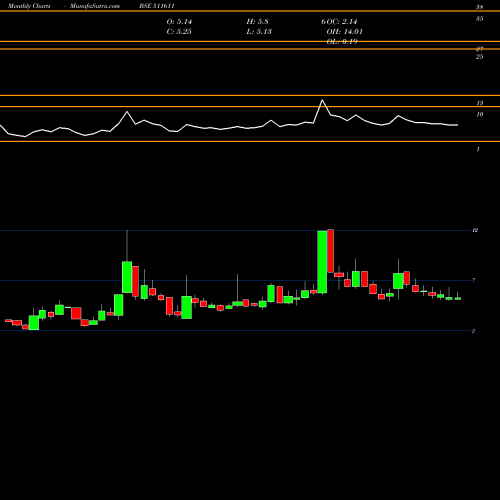Click the '10' axis label on upper chart
The image size is (500, 500).
coord(479,114)
